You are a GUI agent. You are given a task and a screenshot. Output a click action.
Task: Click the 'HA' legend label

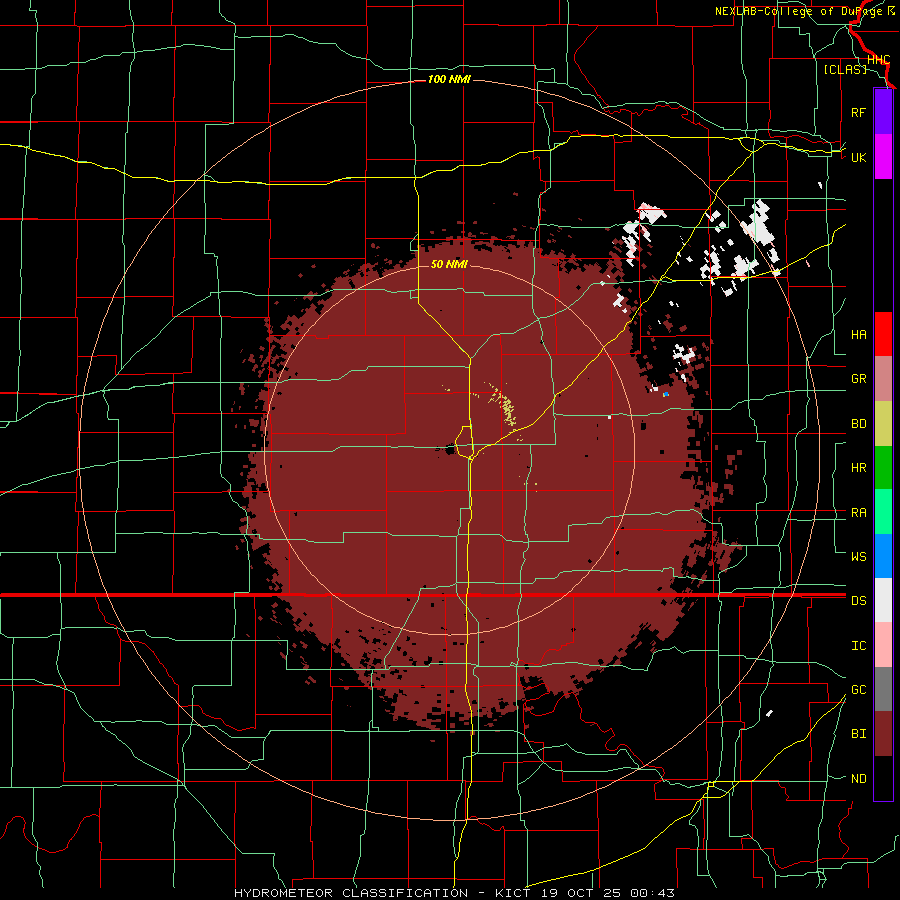858,334
